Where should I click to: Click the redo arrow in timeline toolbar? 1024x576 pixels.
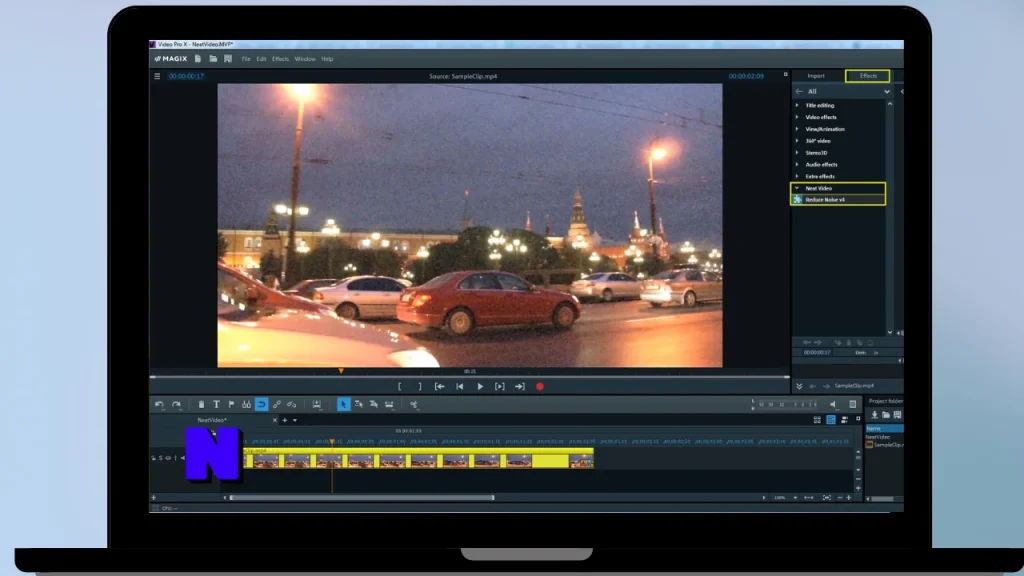tap(176, 405)
